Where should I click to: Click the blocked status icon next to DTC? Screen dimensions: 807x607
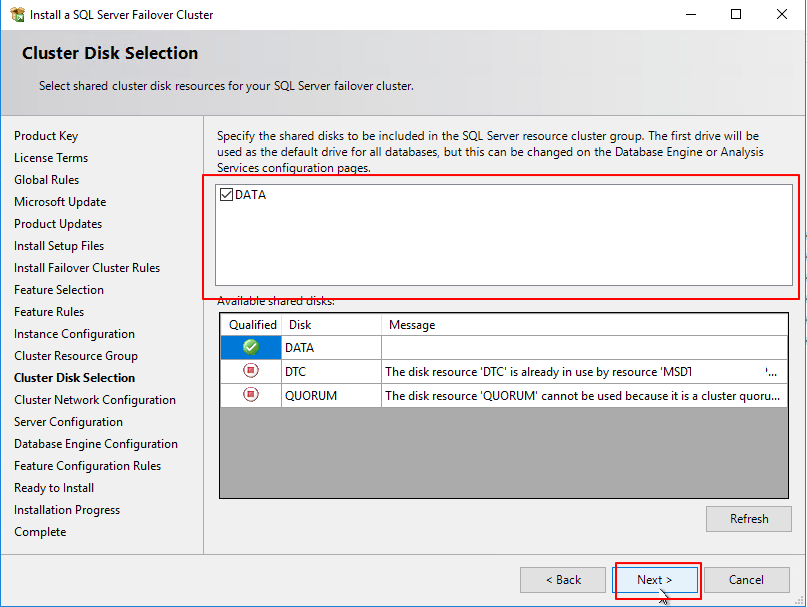(251, 371)
